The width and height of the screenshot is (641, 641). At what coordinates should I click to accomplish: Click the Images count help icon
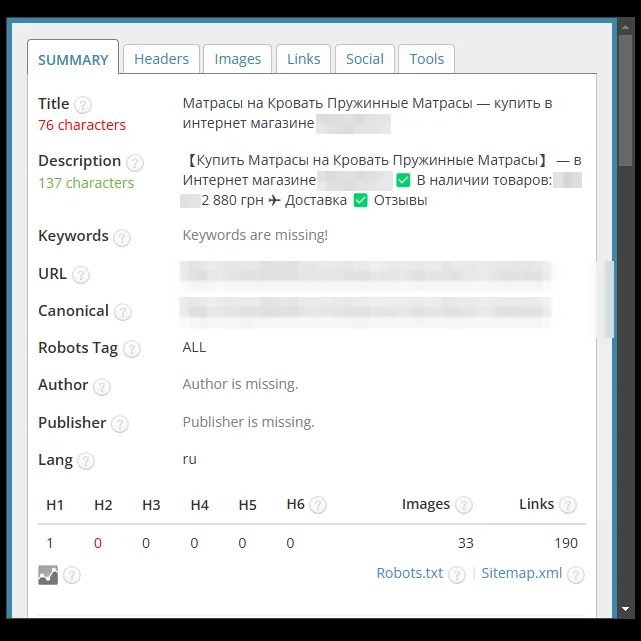[464, 505]
